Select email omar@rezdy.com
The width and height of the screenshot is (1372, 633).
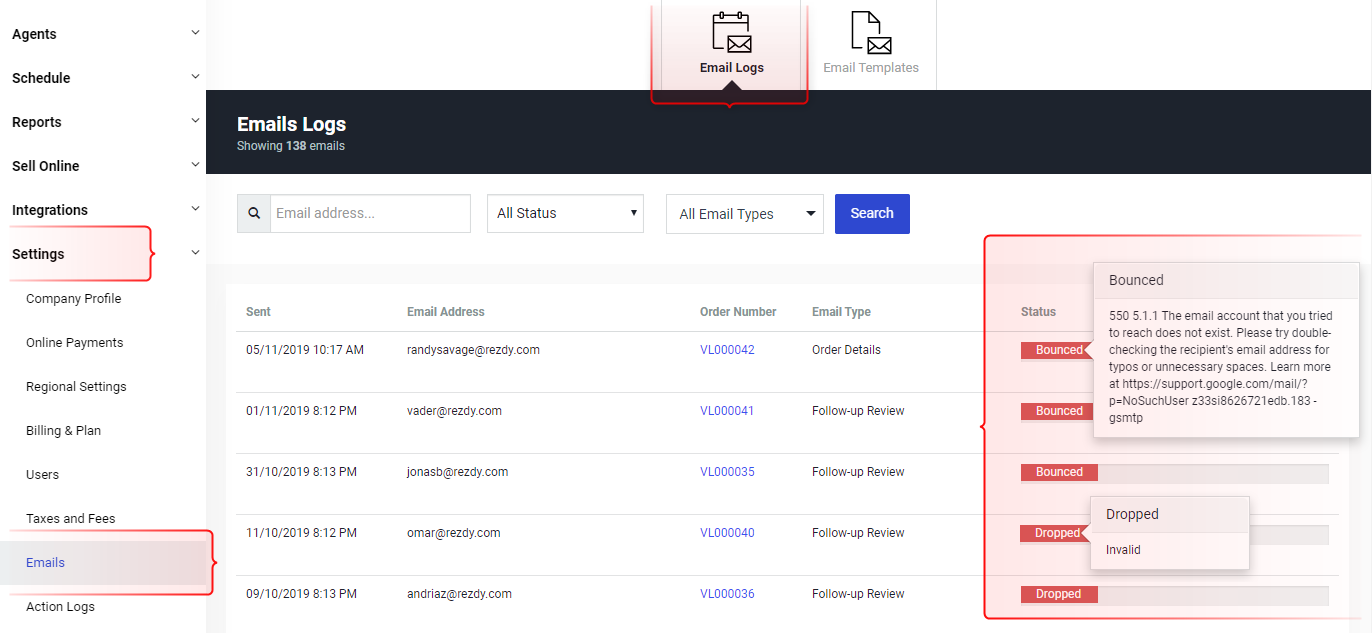(454, 533)
